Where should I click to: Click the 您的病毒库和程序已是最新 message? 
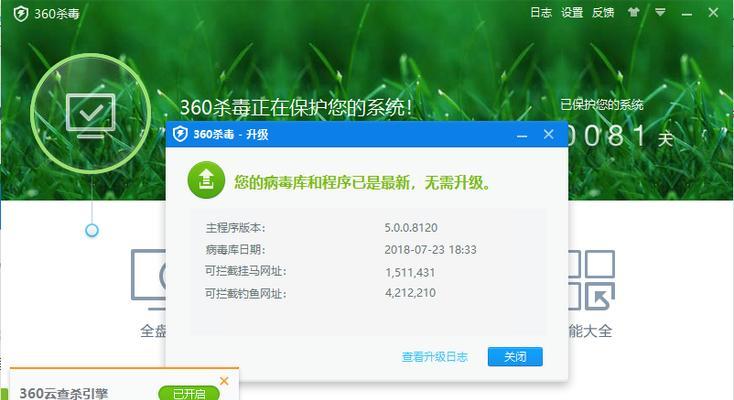tap(363, 182)
